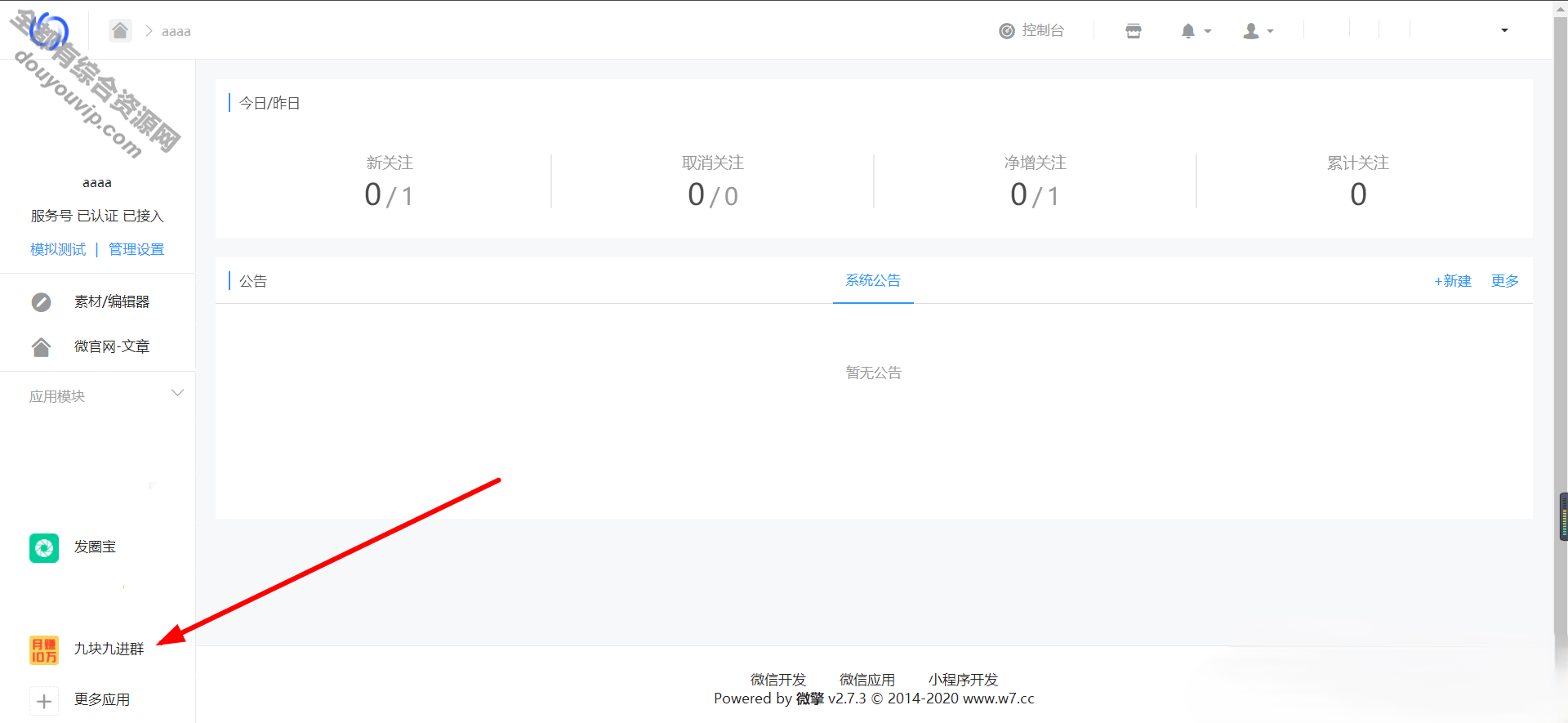Click the 累计关注 count 0
The width and height of the screenshot is (1568, 723).
(x=1358, y=194)
